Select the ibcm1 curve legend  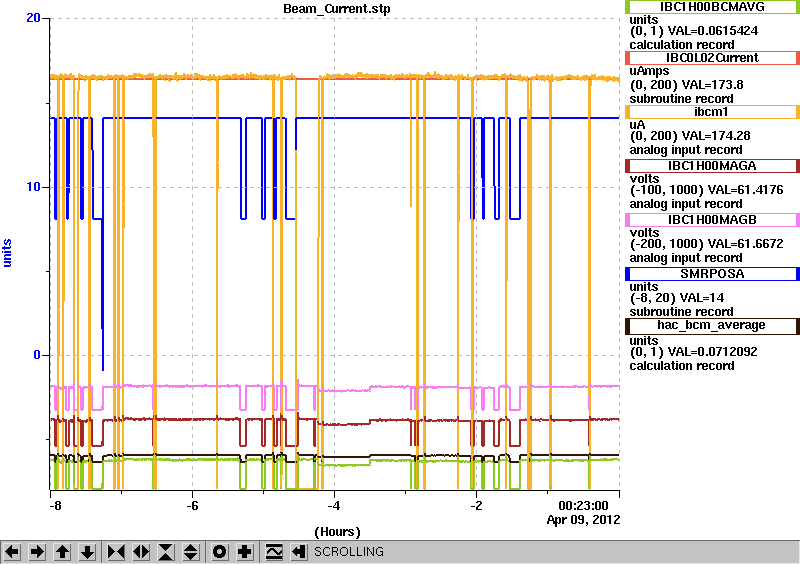tap(712, 112)
